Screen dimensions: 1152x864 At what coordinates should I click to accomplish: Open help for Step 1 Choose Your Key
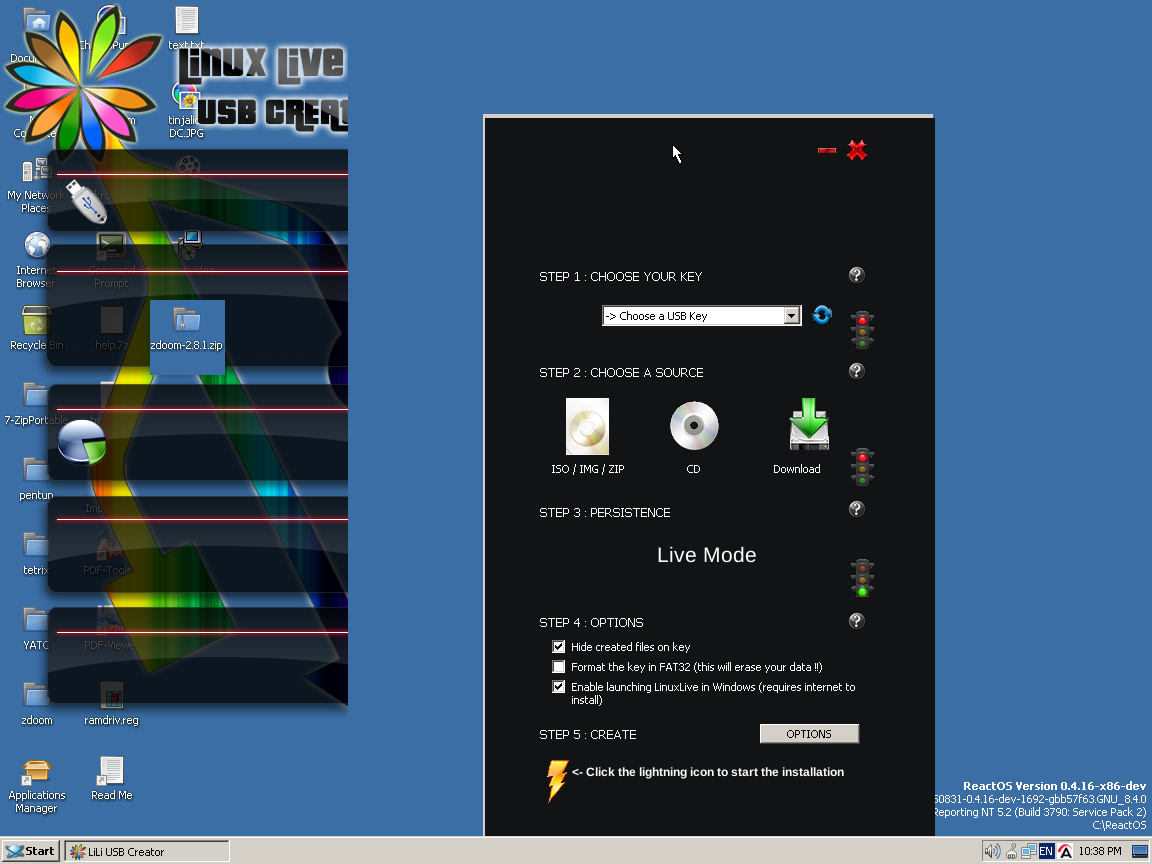pos(856,275)
